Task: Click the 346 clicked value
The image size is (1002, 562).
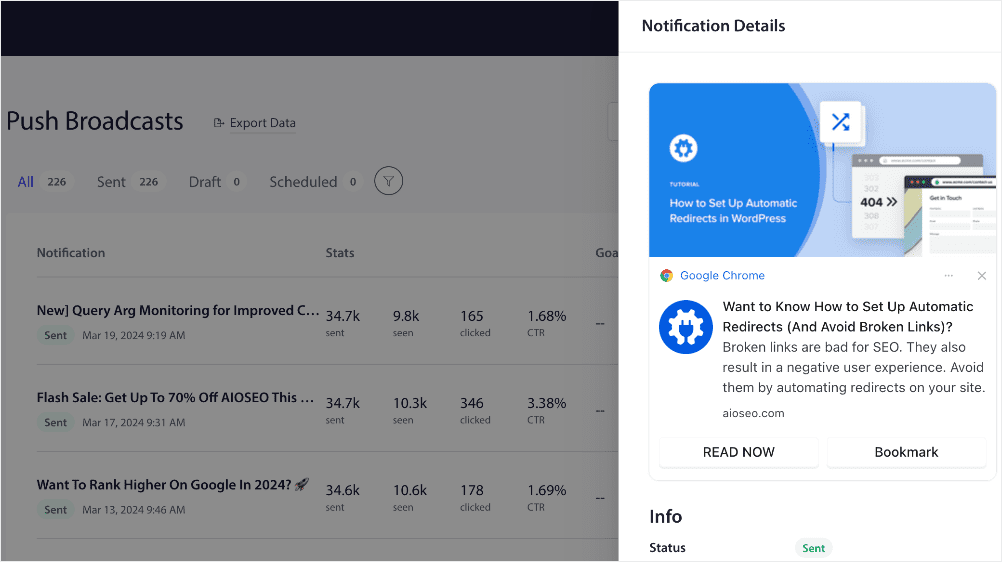Action: 472,403
